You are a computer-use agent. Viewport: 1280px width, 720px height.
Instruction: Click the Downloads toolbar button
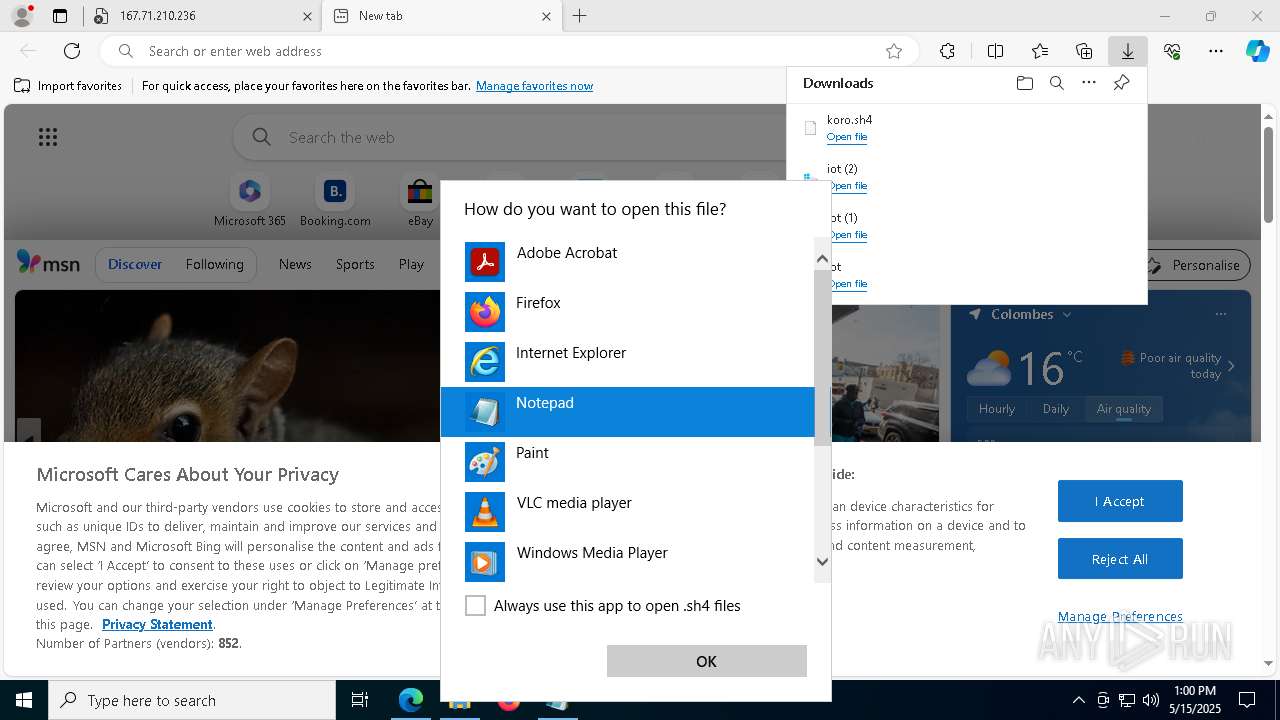[1127, 51]
